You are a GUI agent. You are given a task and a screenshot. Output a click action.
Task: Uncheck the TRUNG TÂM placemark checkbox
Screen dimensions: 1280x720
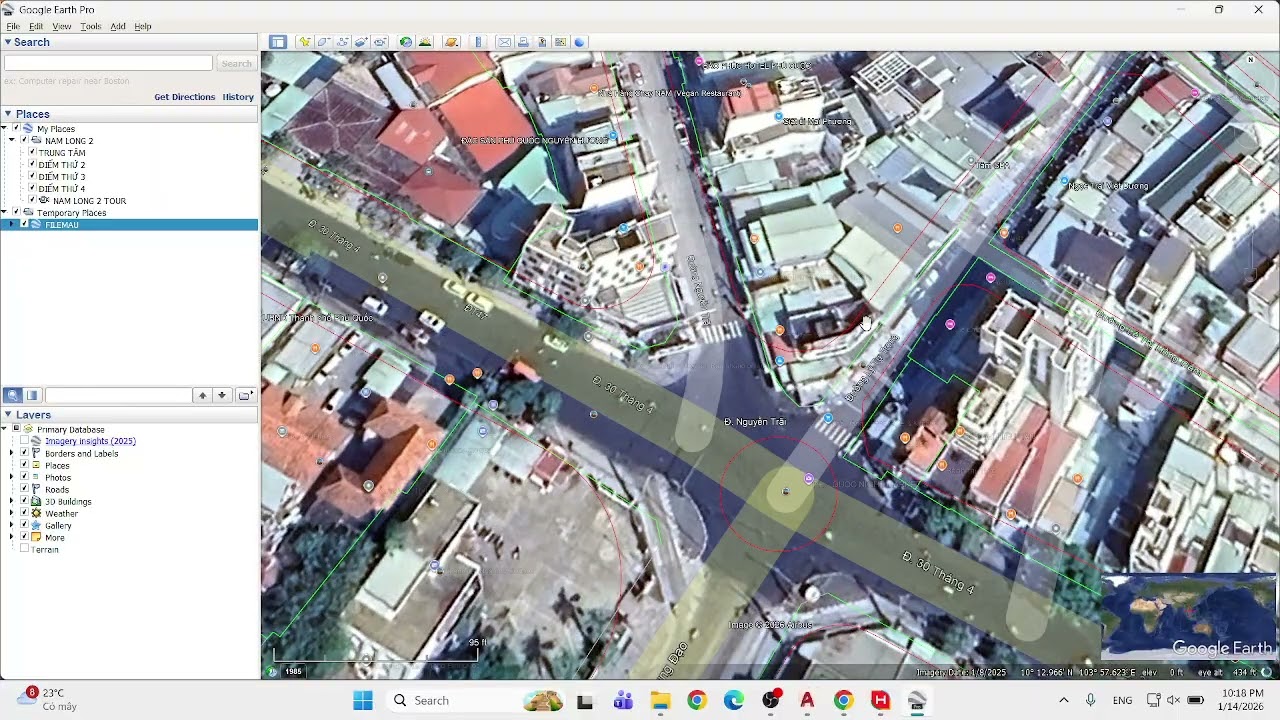(32, 153)
